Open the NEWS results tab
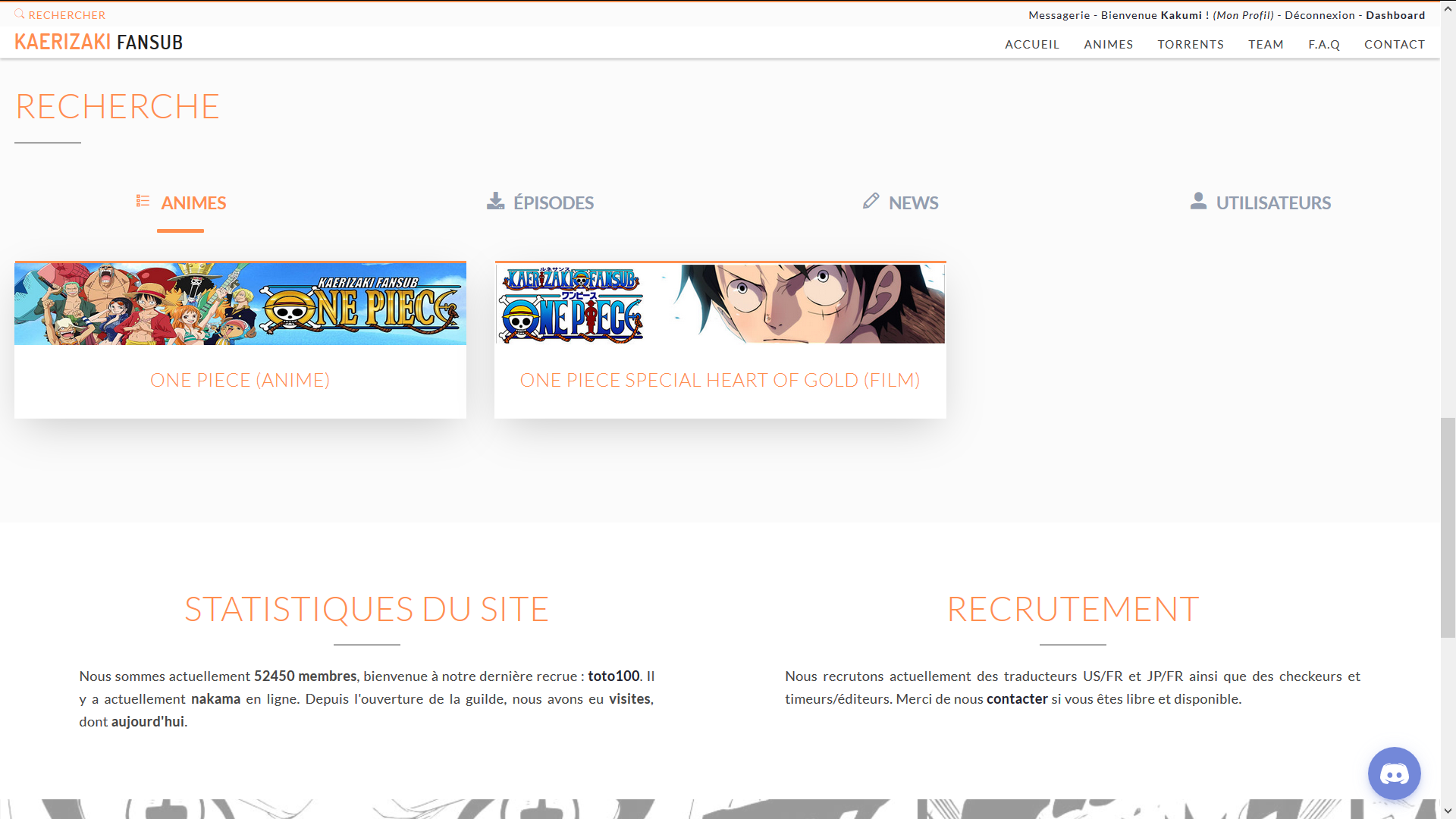 pos(900,203)
